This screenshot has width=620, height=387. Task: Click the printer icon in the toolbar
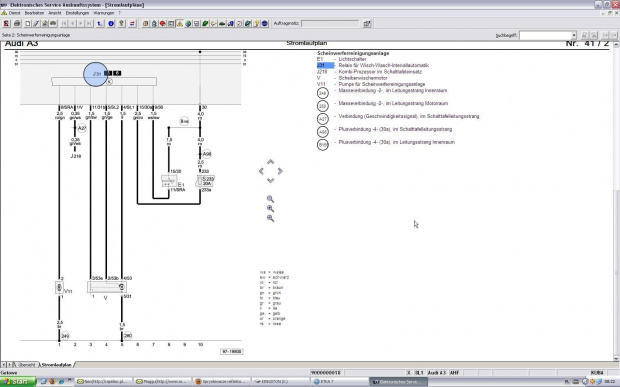(17, 24)
